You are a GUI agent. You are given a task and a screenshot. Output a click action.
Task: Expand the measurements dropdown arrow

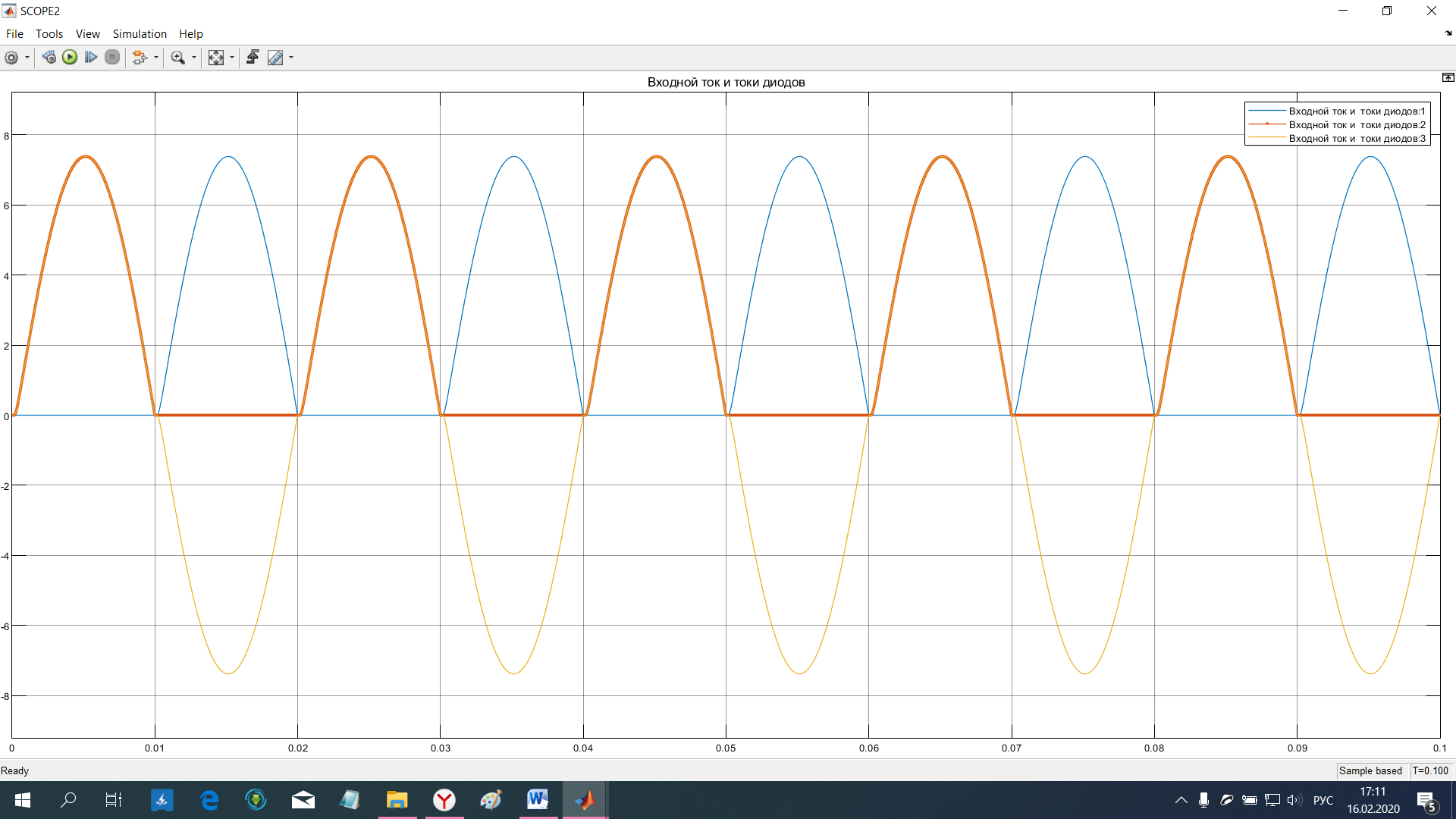coord(291,58)
